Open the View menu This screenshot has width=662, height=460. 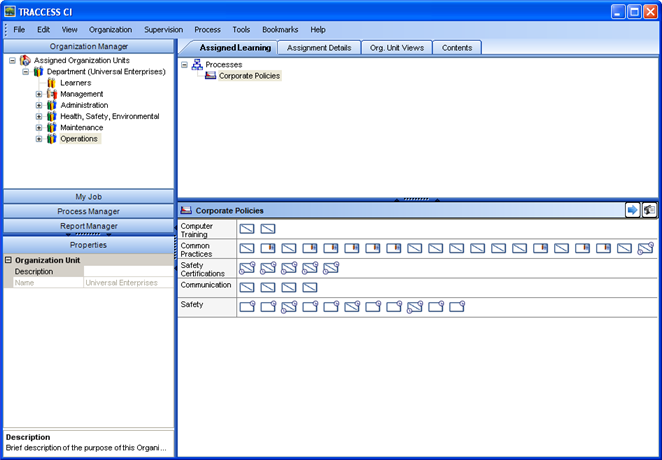(x=69, y=30)
